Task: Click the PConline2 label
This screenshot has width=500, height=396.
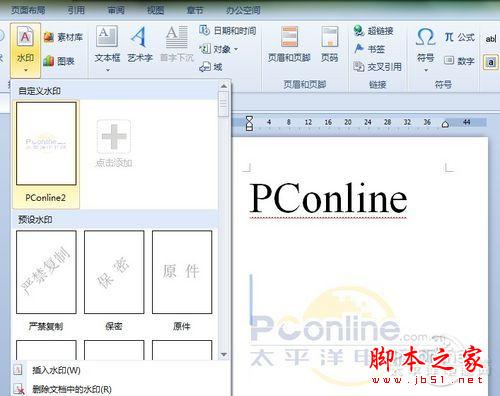Action: (46, 198)
